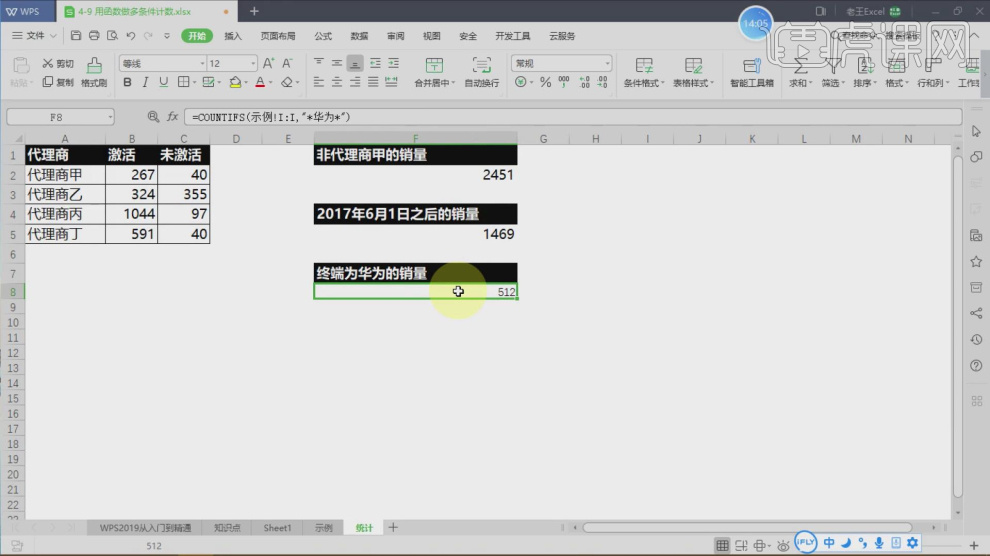The width and height of the screenshot is (990, 556).
Task: Click the Cut (剪切) scissors icon
Action: (x=48, y=64)
